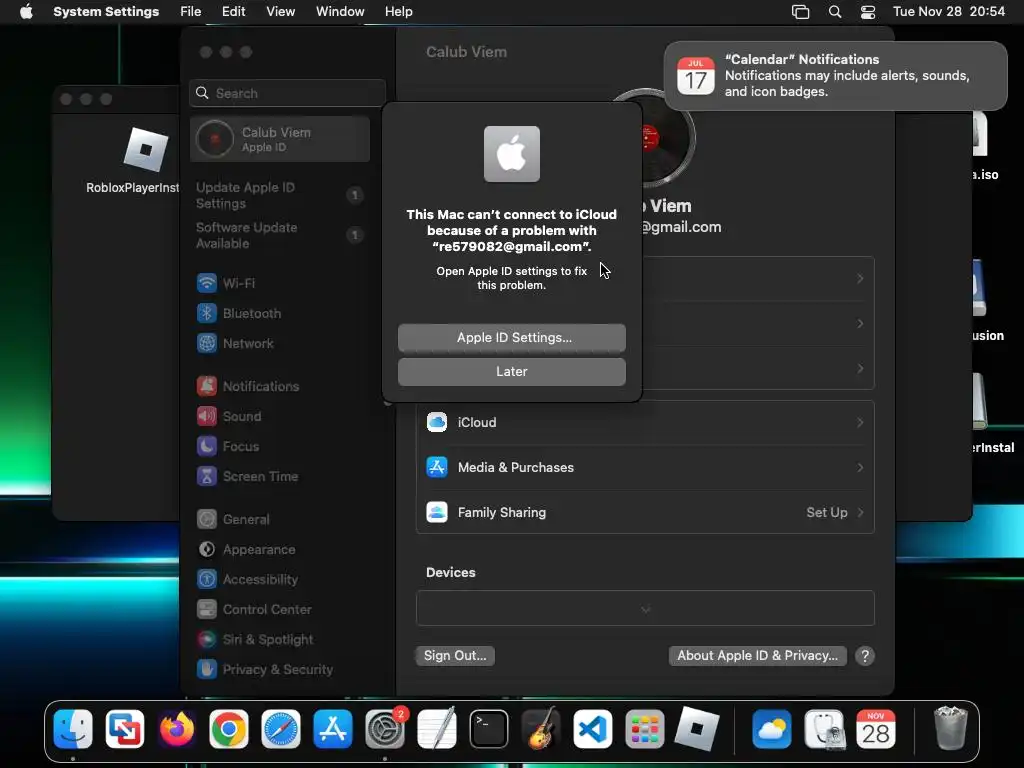This screenshot has height=768, width=1024.
Task: Launch Google Chrome from the Dock
Action: click(x=229, y=729)
